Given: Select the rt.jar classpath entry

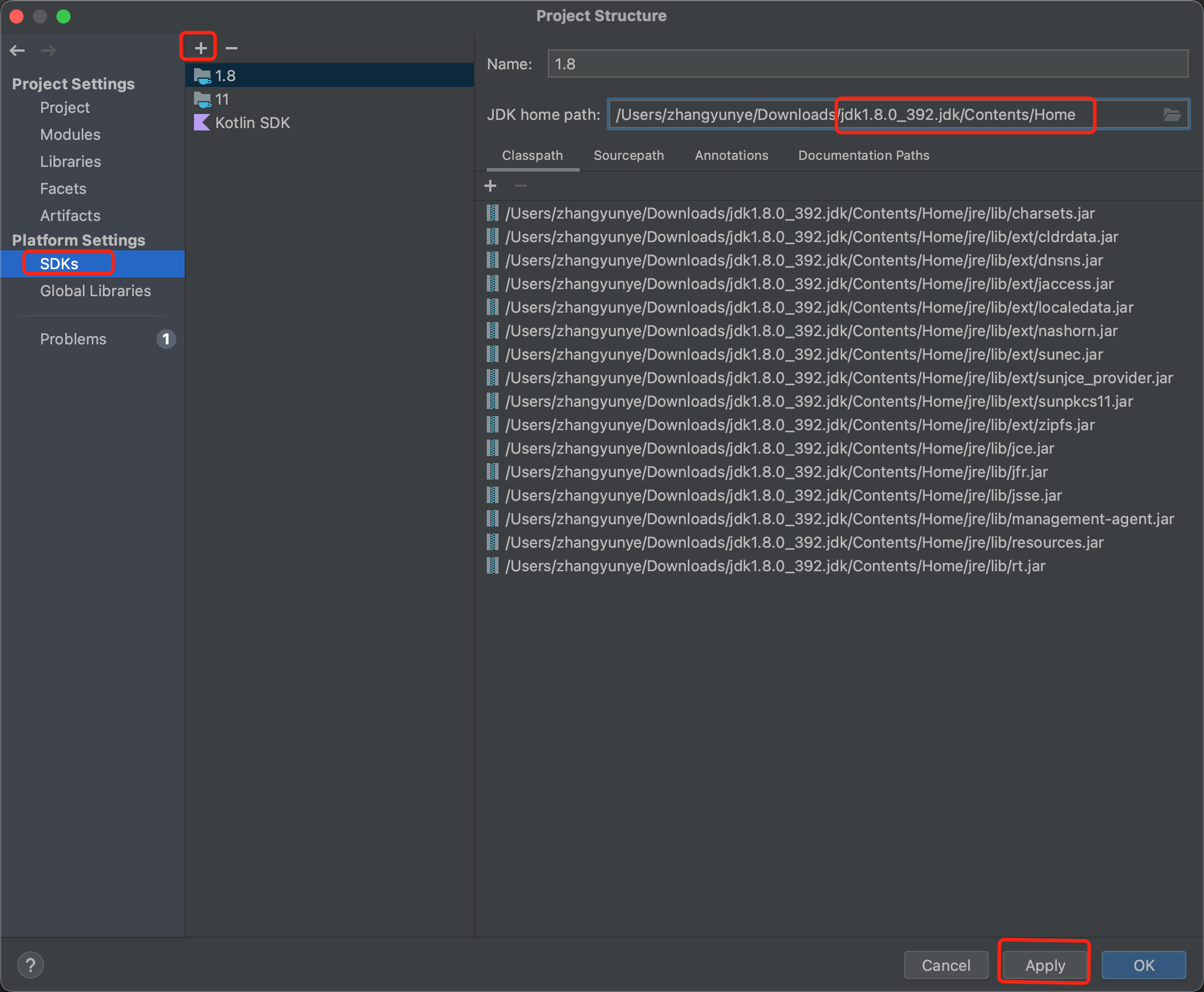Looking at the screenshot, I should 775,566.
